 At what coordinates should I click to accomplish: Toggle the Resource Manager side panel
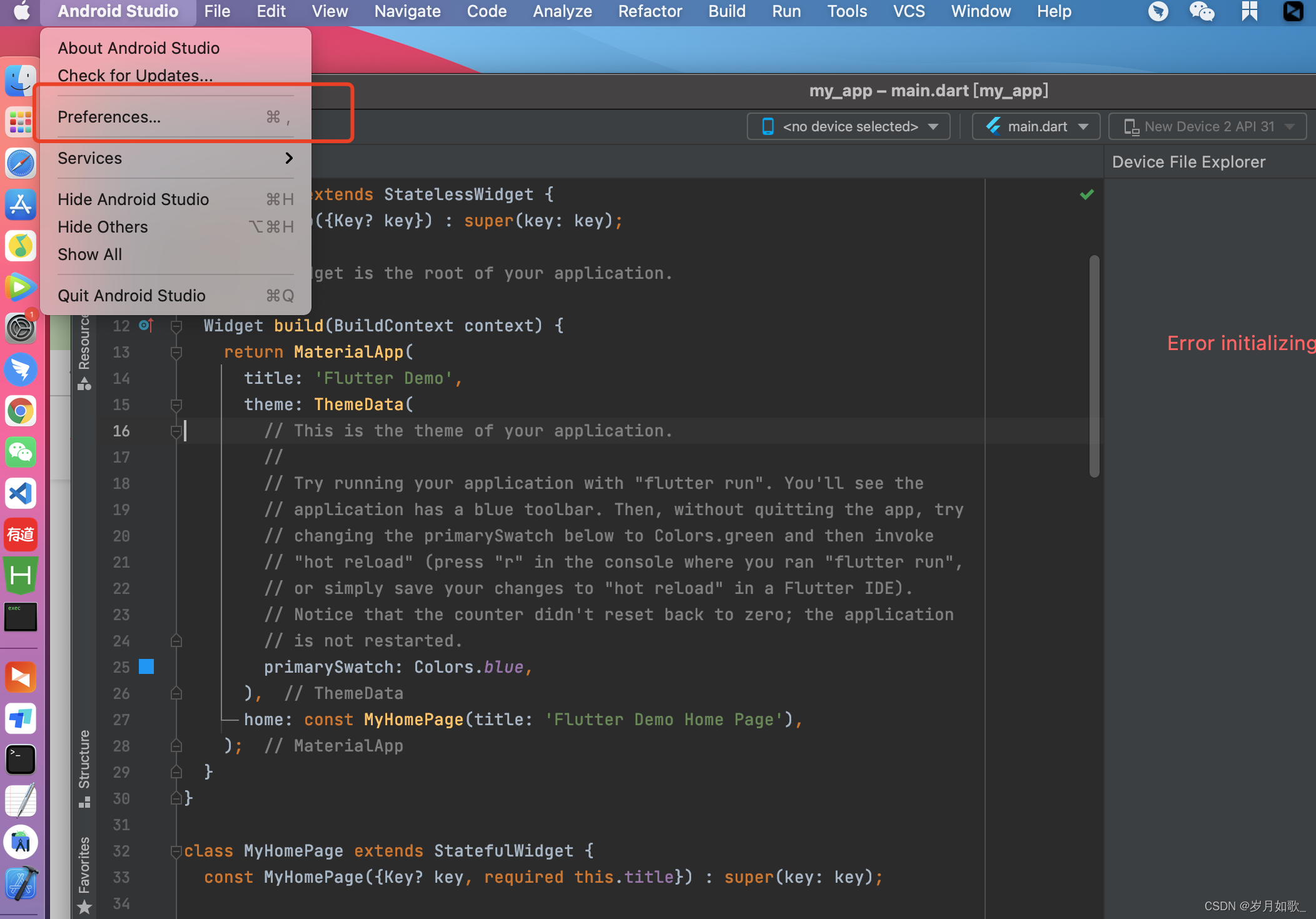point(84,350)
